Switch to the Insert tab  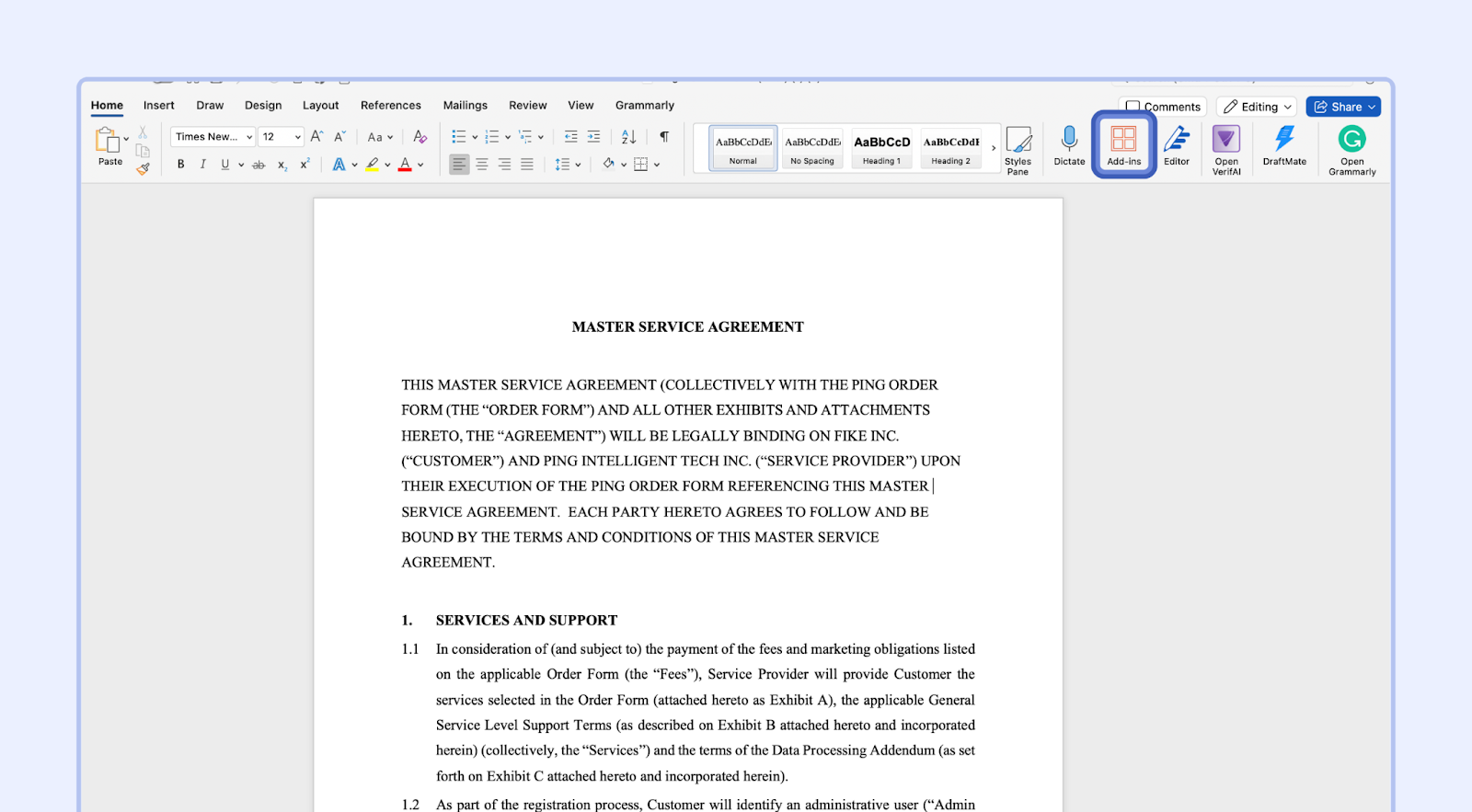(x=158, y=106)
